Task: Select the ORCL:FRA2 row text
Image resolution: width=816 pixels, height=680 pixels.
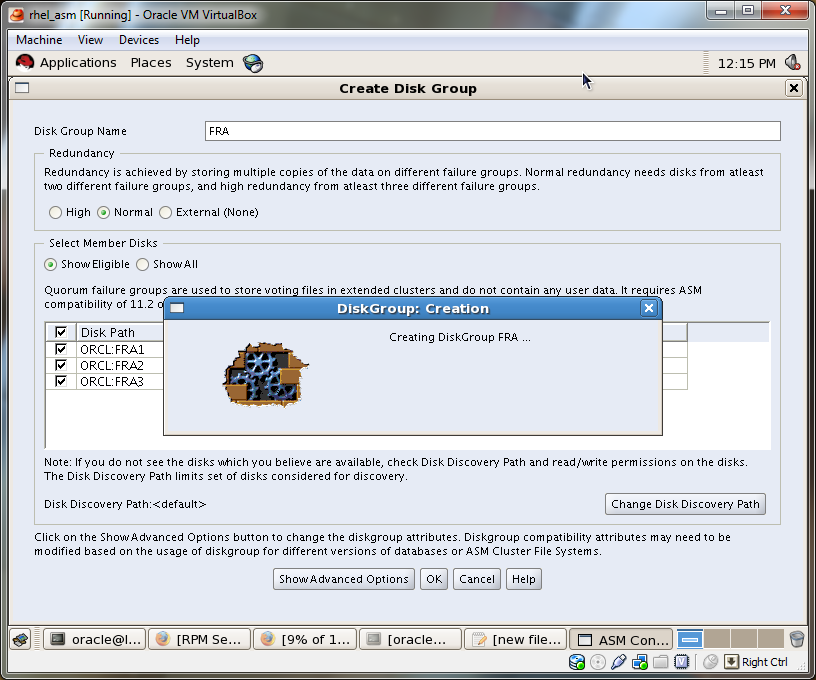Action: [112, 365]
